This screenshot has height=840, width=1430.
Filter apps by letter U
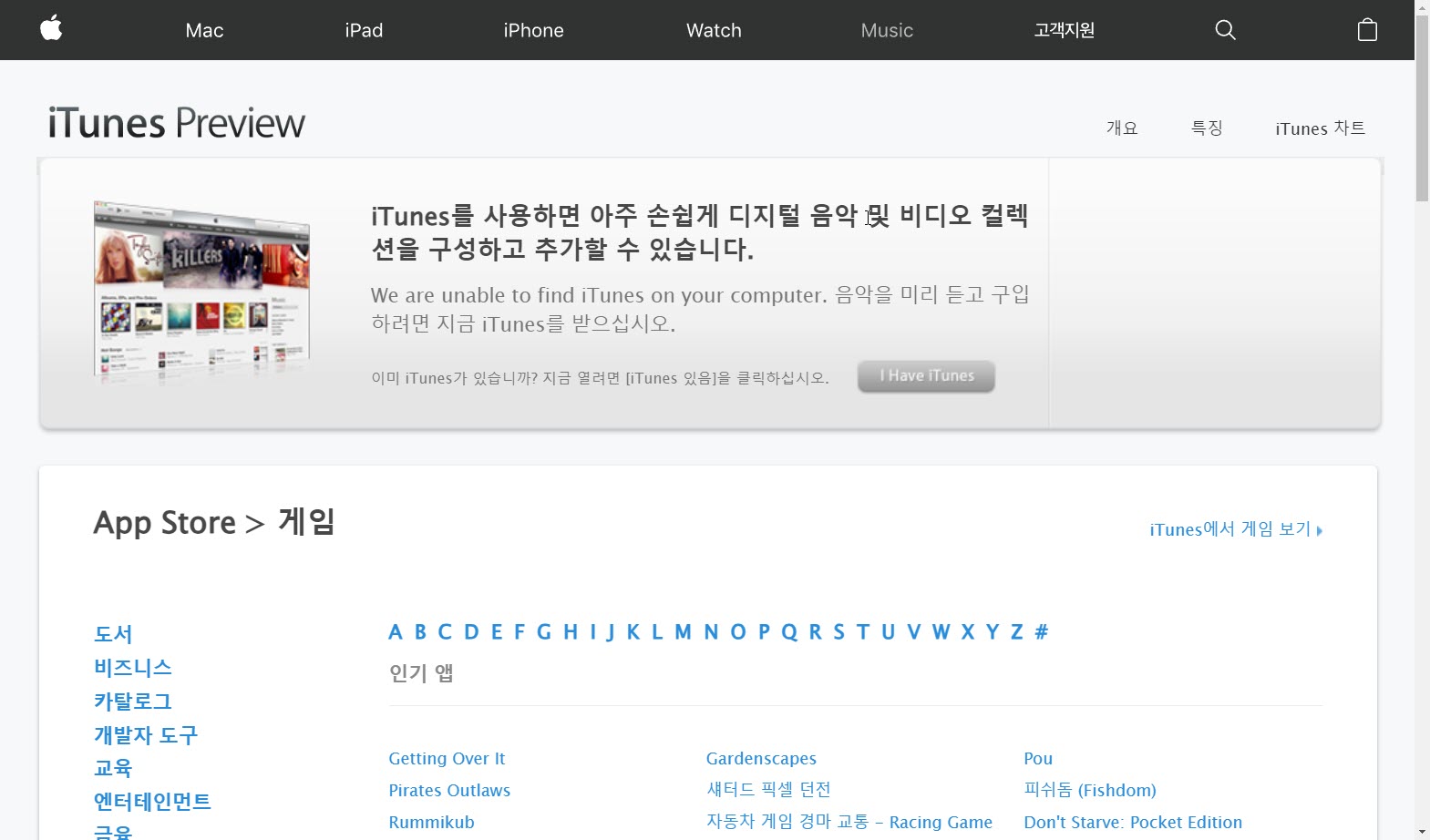(888, 632)
